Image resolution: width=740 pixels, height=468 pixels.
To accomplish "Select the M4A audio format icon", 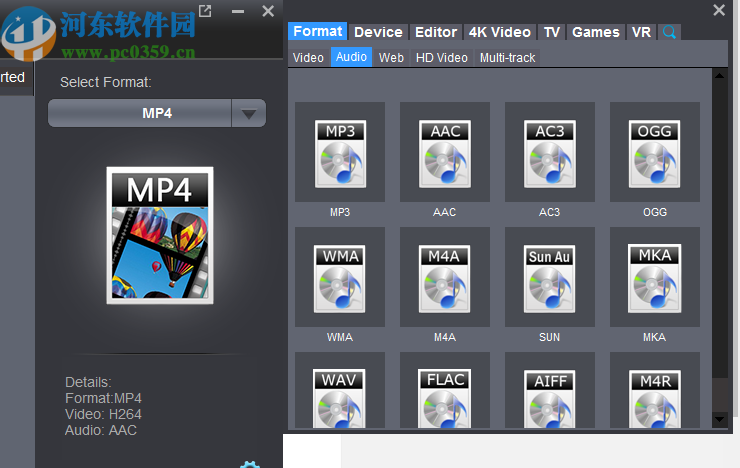I will (445, 277).
